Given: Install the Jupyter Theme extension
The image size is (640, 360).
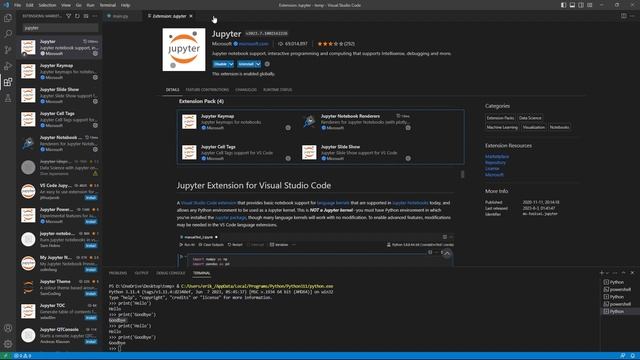Looking at the screenshot, I should [x=91, y=293].
